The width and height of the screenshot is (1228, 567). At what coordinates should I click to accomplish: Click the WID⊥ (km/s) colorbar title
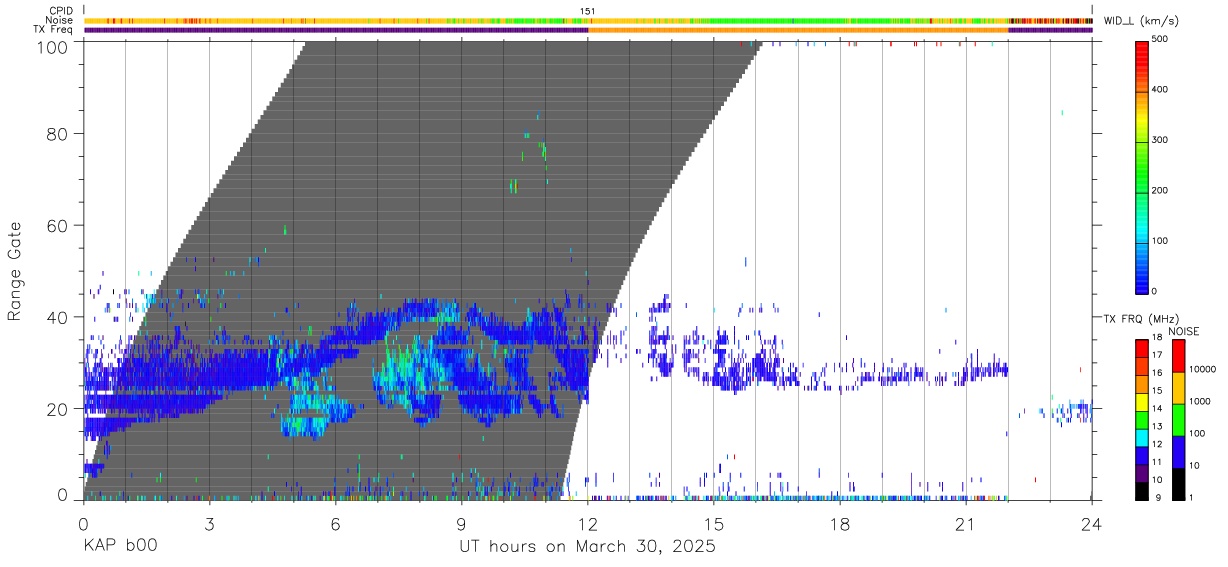[1140, 20]
